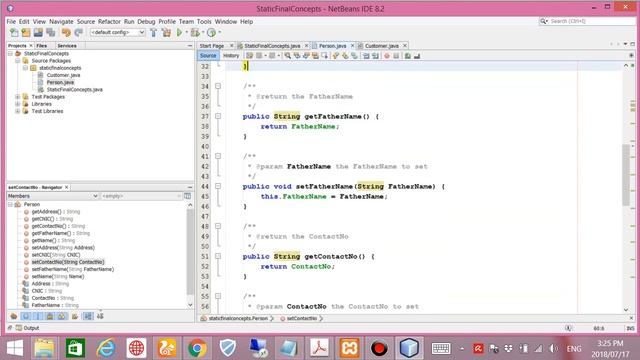
Task: Expand the Test Packages tree node
Action: (x=18, y=97)
